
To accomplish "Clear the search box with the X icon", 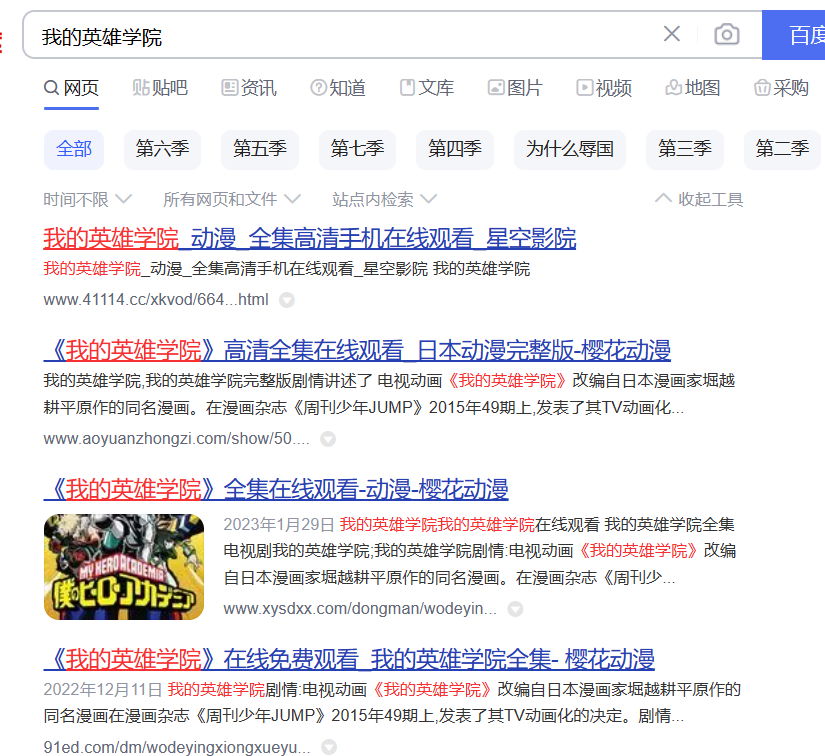I will (672, 34).
